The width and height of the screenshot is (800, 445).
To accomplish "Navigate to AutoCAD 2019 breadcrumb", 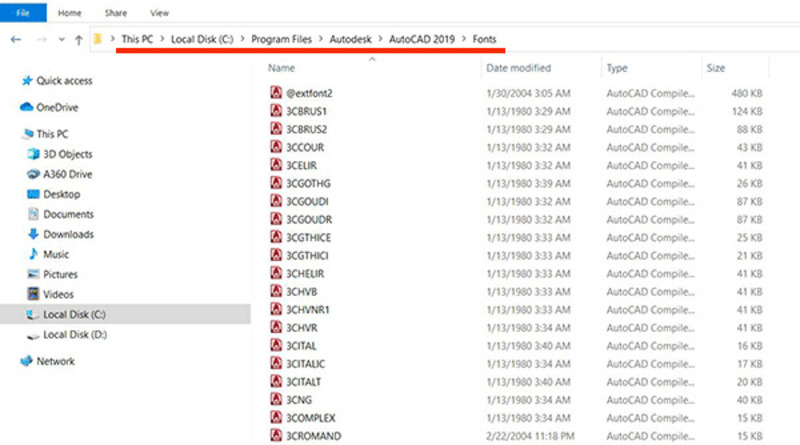I will pos(421,39).
